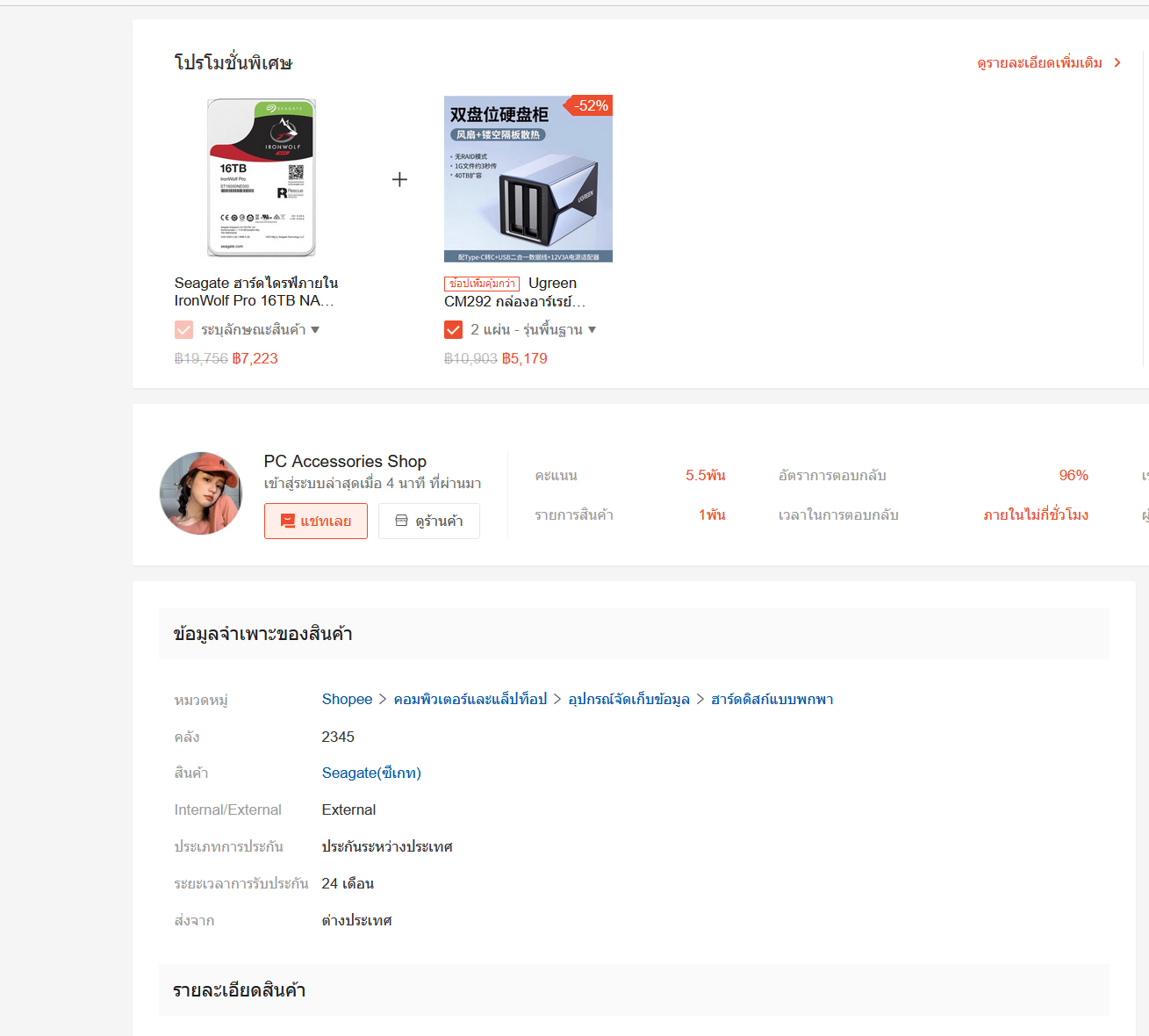
Task: Start a chat with the แชทเลย button
Action: 316,521
